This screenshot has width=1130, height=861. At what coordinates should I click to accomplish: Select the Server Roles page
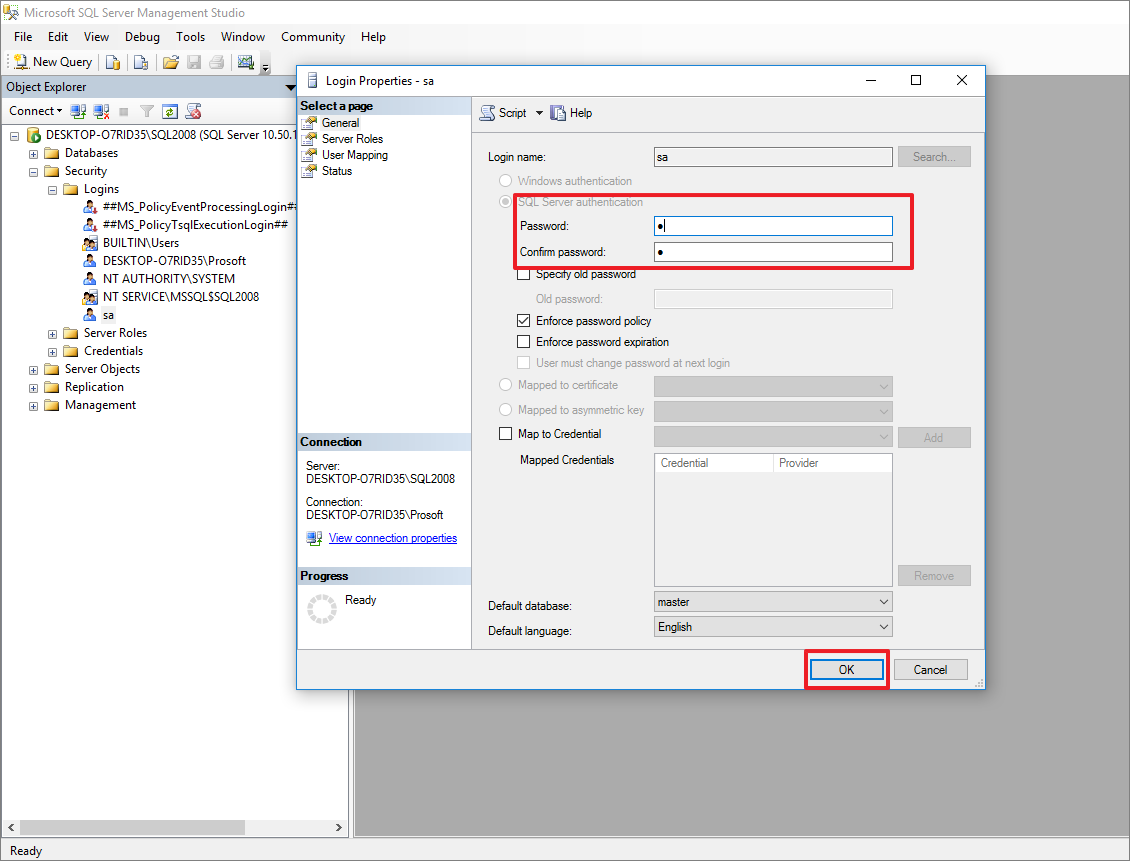(x=352, y=139)
